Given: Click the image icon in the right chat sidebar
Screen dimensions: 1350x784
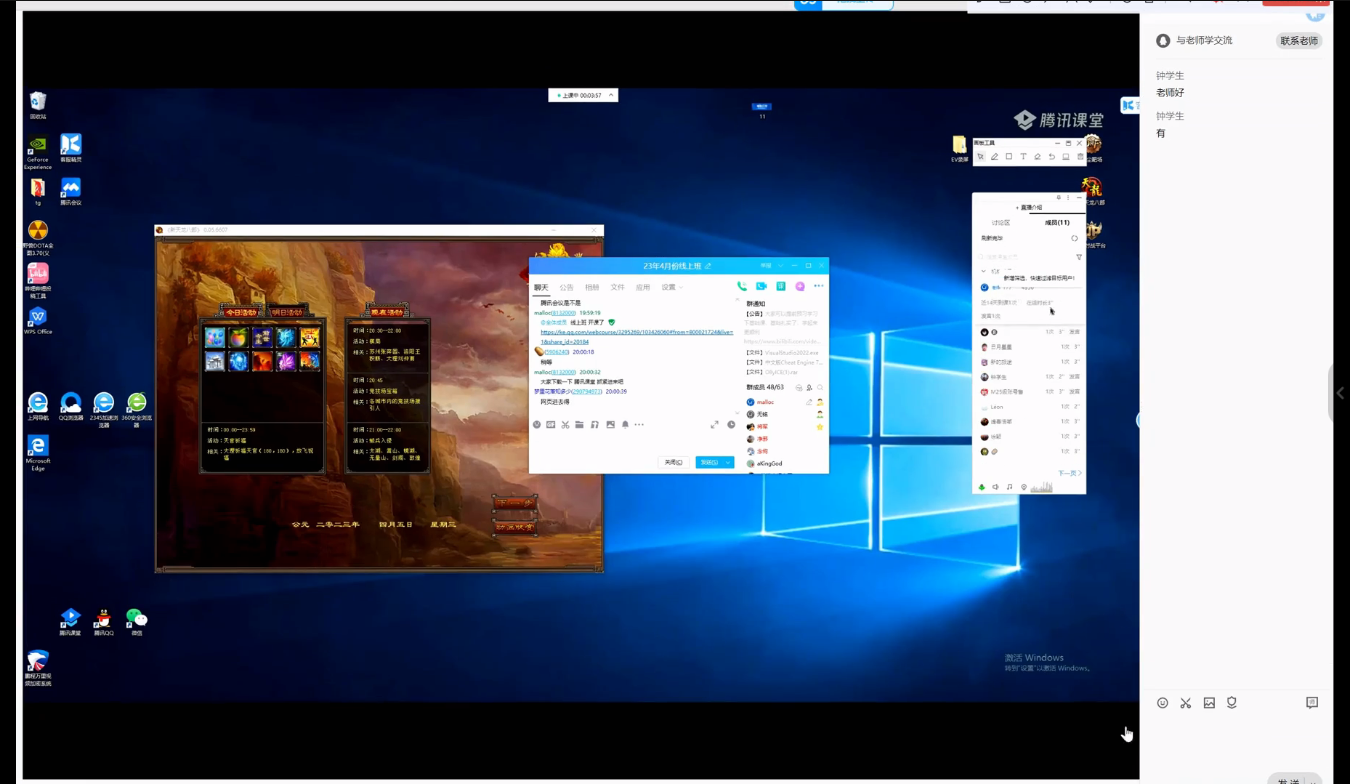Looking at the screenshot, I should coord(1209,703).
